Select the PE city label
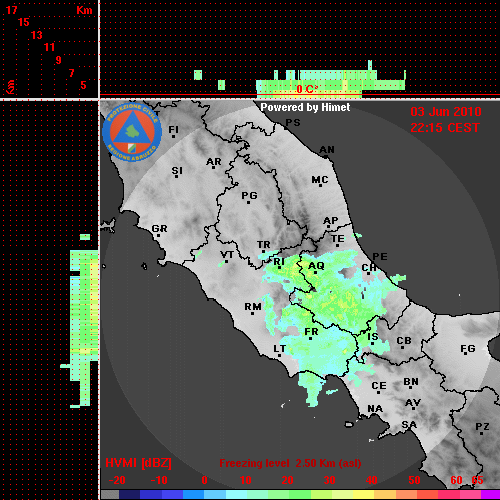Viewport: 500px width, 500px height. click(380, 256)
